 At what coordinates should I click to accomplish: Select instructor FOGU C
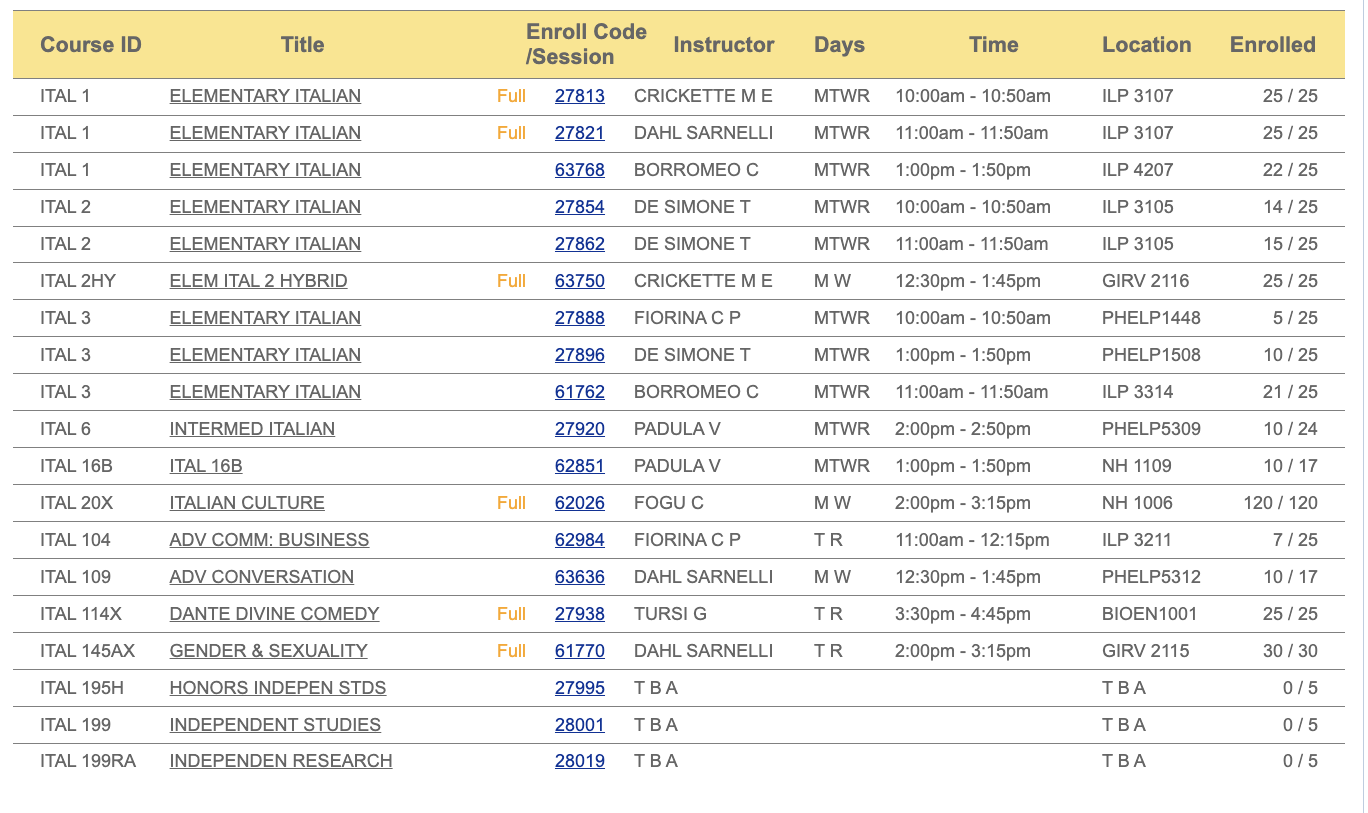pyautogui.click(x=669, y=503)
